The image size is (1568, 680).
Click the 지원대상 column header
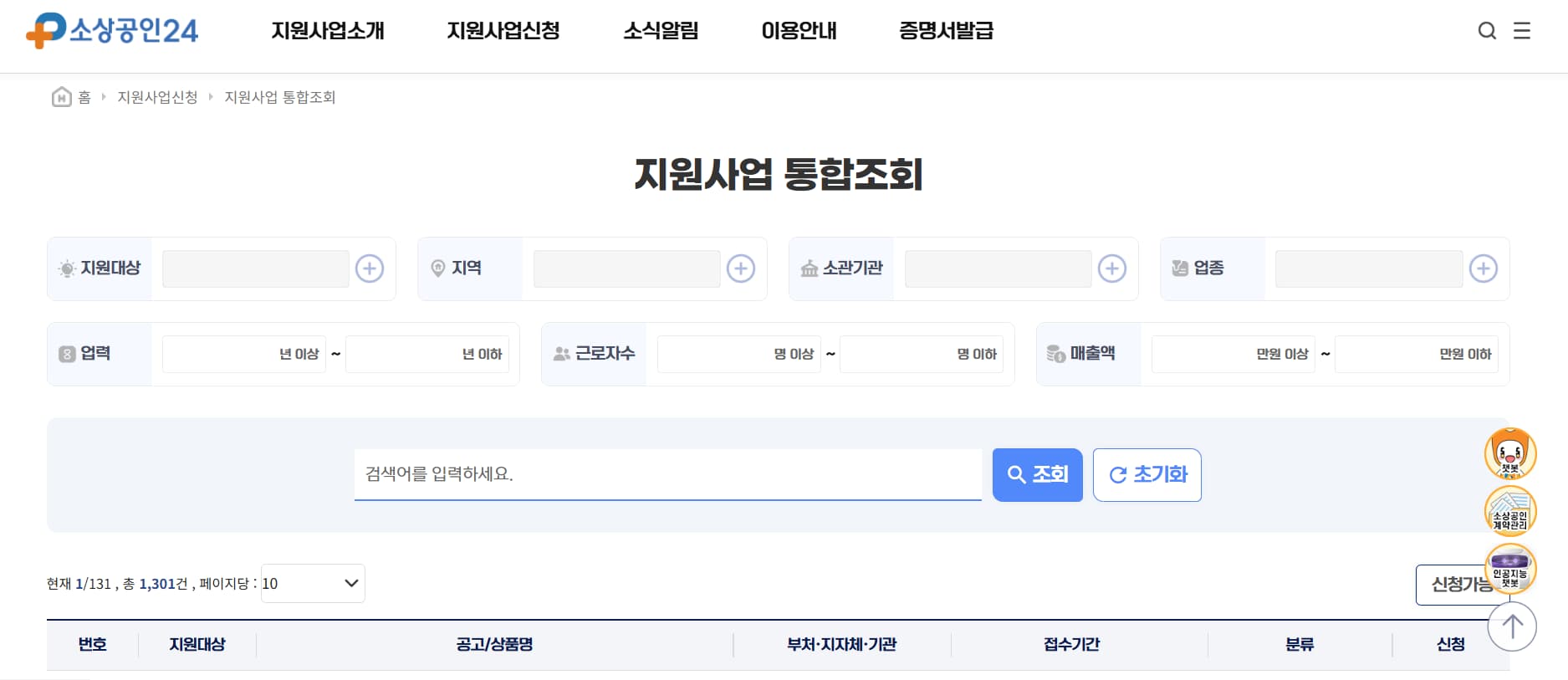point(197,644)
